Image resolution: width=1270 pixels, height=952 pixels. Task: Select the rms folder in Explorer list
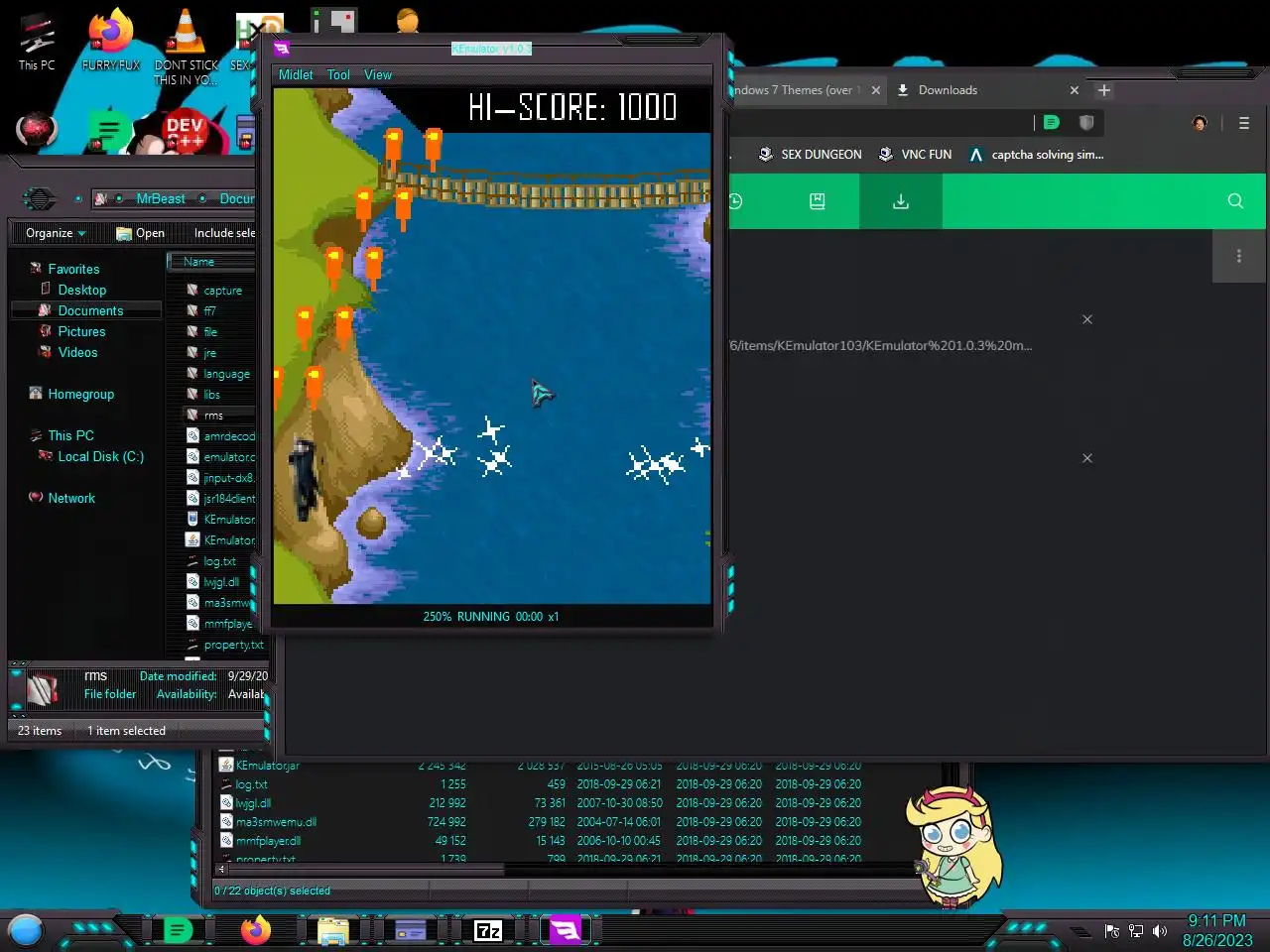point(213,416)
